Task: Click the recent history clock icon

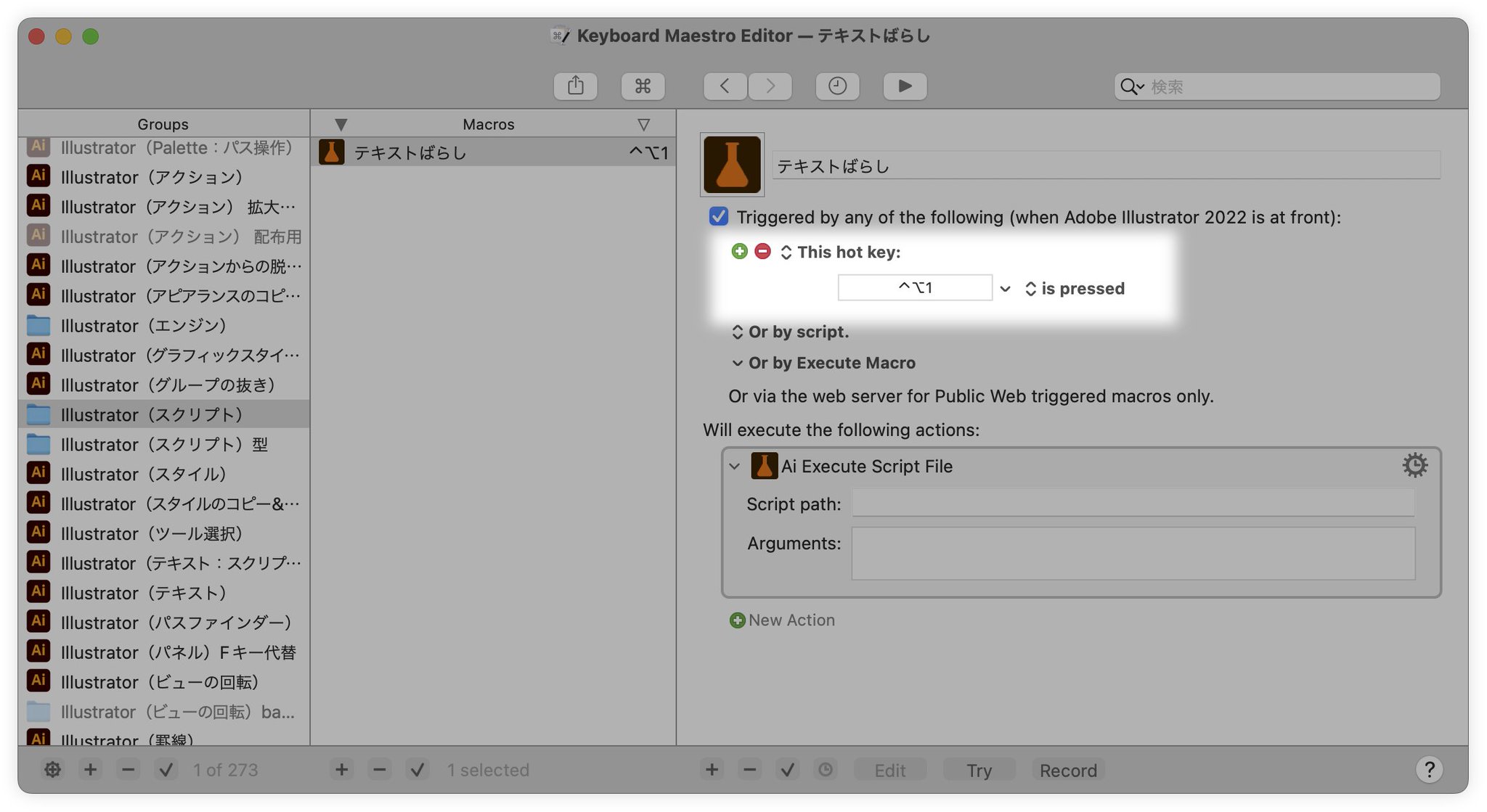Action: (837, 86)
